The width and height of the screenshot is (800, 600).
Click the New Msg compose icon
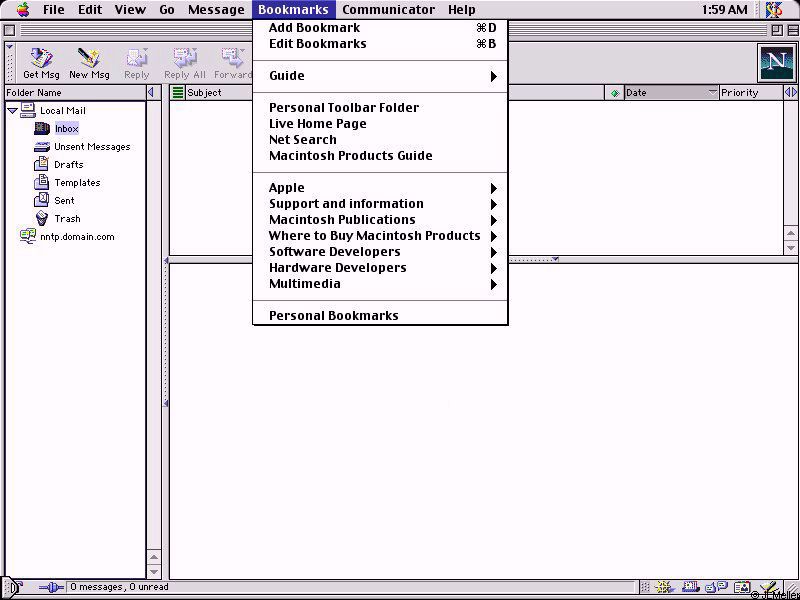click(x=89, y=62)
